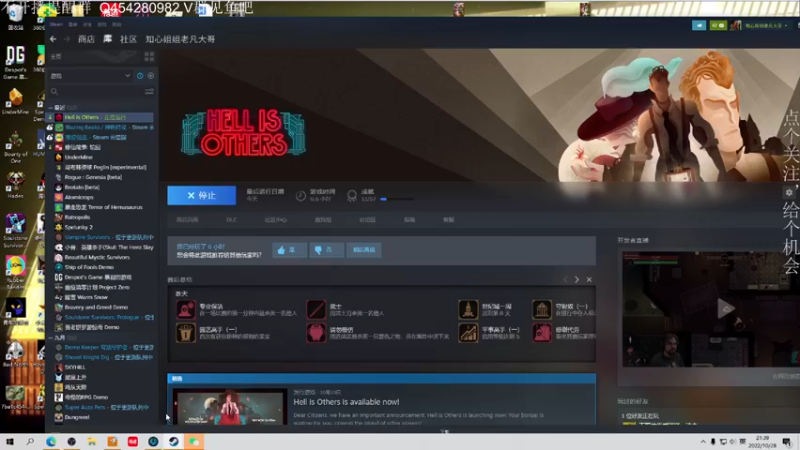Collapse the September games group in library
Screen dimensions: 800x450
tap(51, 338)
